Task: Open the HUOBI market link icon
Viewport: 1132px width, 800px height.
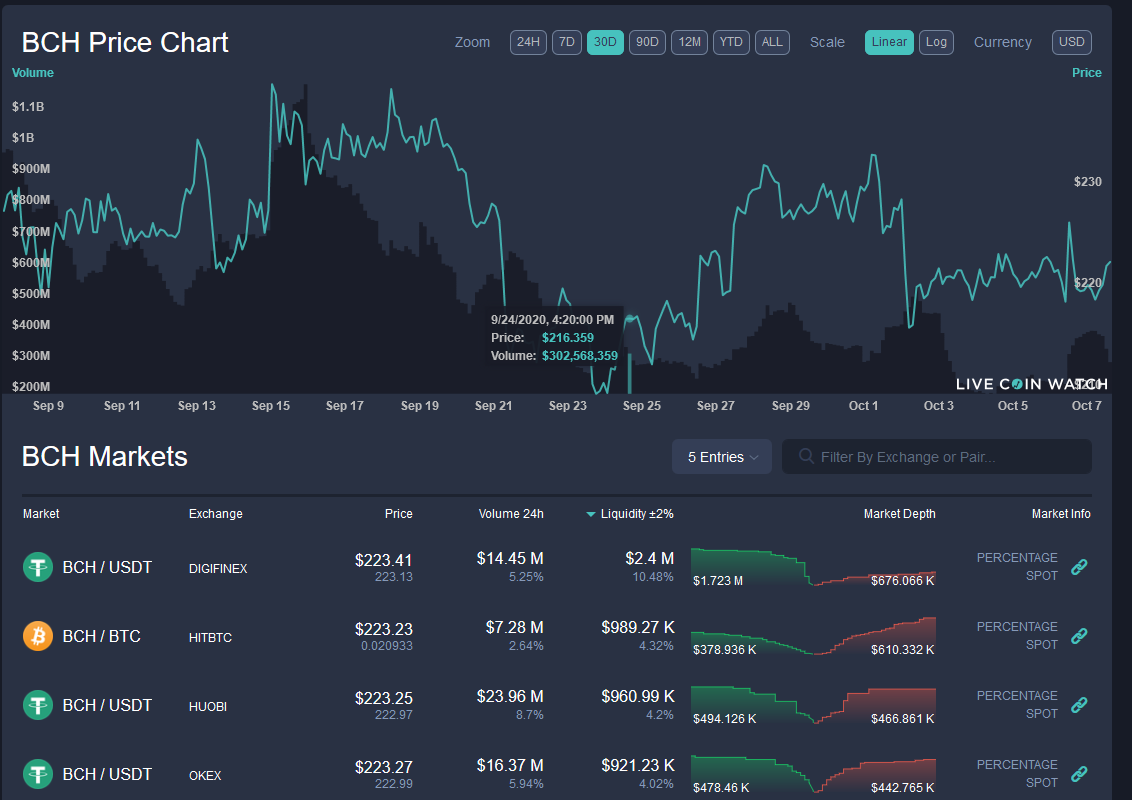Action: coord(1079,705)
